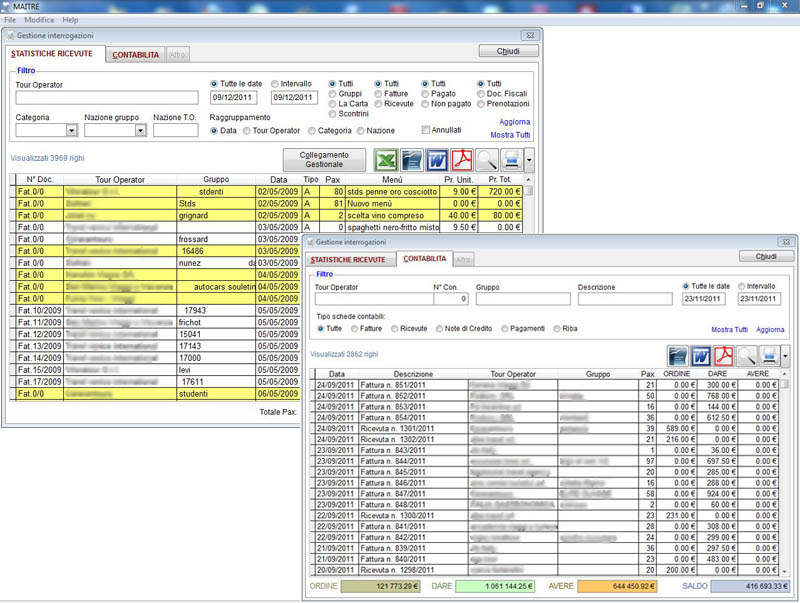This screenshot has height=603, width=800.
Task: Expand the Nazione gruppo combo box
Action: [140, 130]
